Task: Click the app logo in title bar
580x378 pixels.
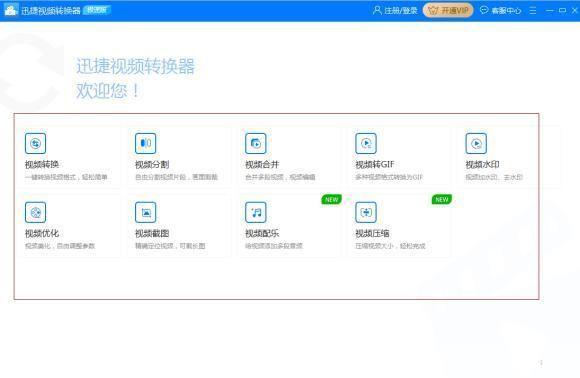Action: click(11, 10)
